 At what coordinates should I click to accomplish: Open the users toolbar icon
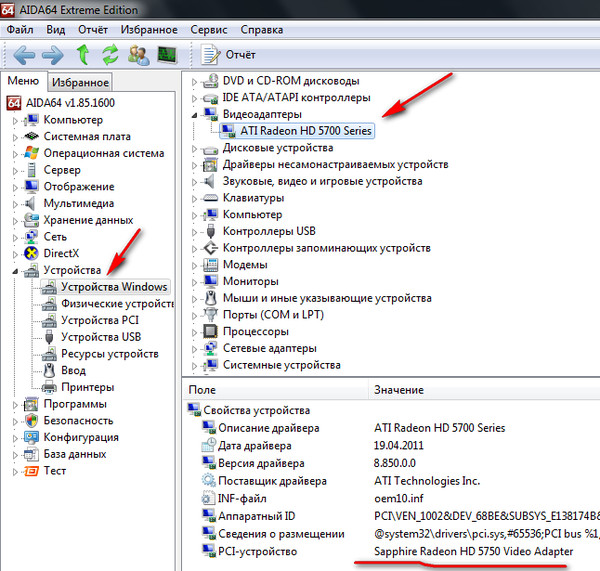(139, 55)
